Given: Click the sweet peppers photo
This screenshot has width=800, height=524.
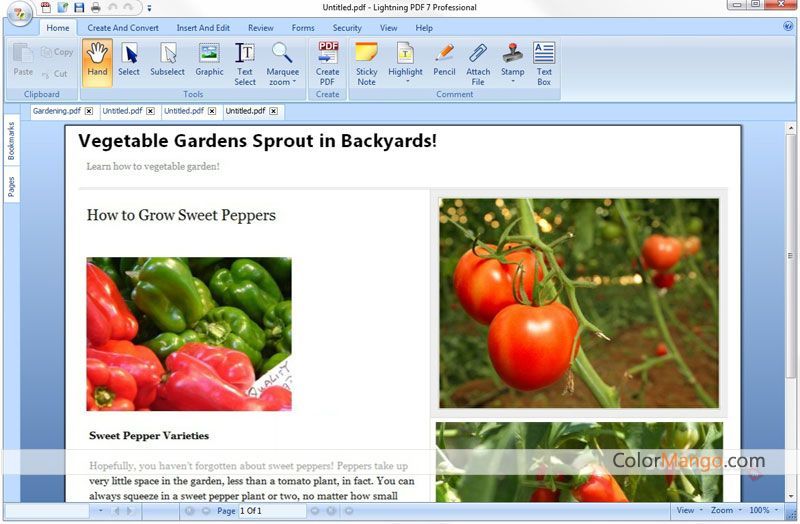Looking at the screenshot, I should pos(189,334).
